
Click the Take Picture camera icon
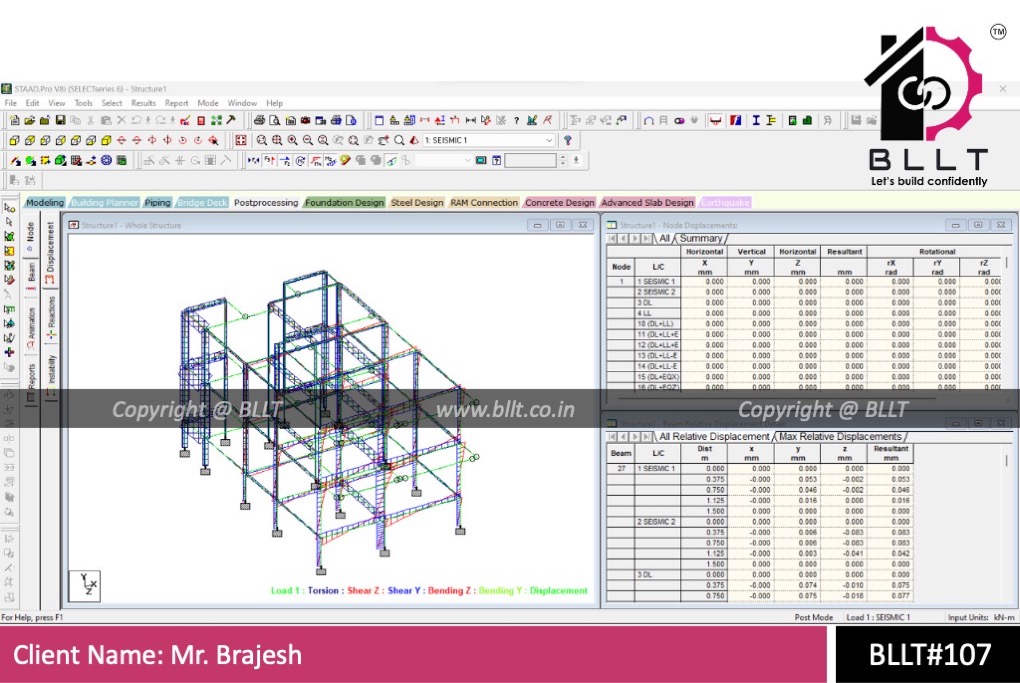(306, 120)
